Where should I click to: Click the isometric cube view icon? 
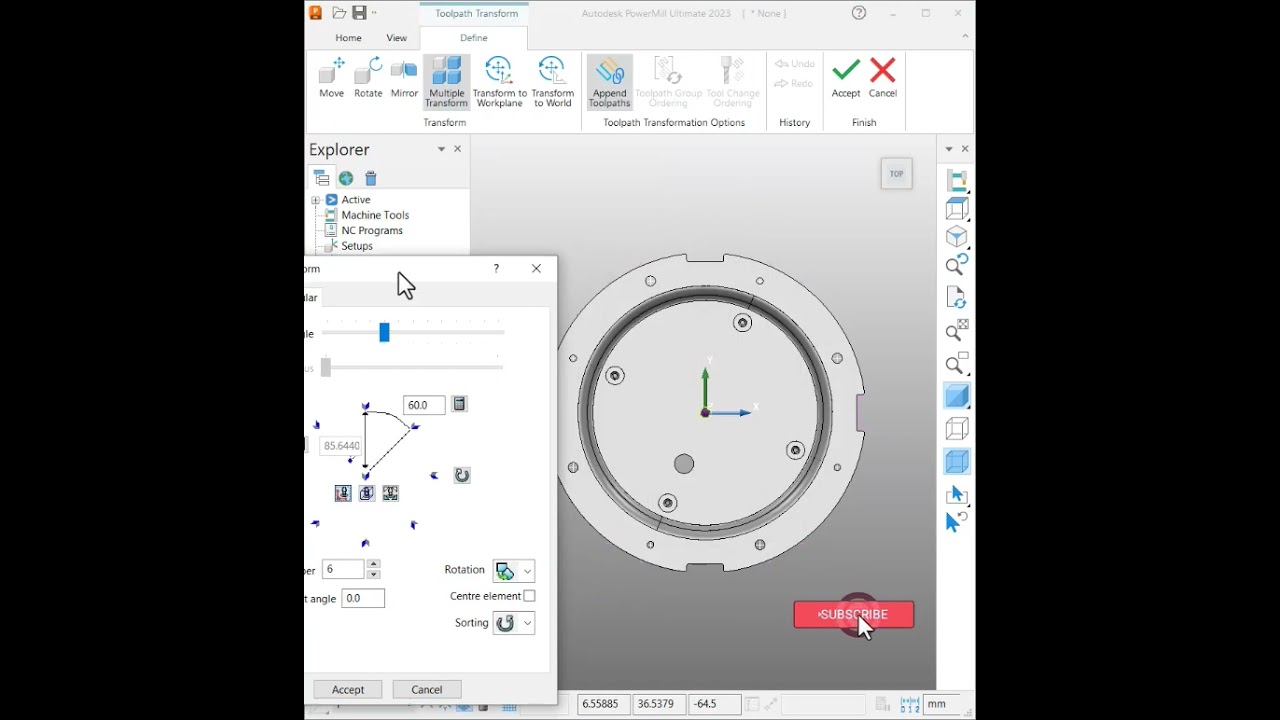[957, 237]
